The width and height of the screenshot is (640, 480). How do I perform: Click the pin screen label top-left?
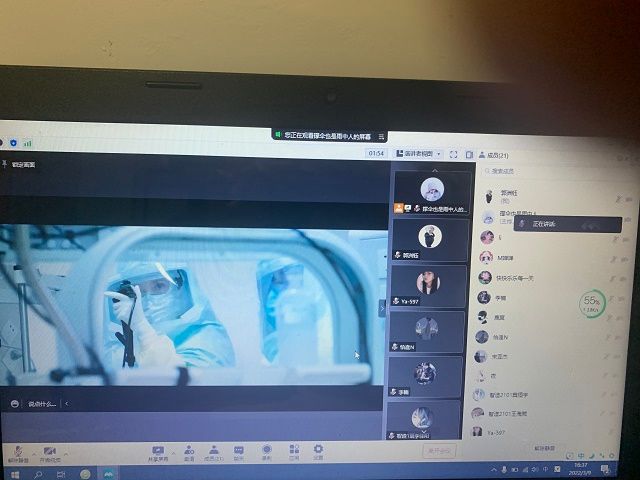pos(18,164)
